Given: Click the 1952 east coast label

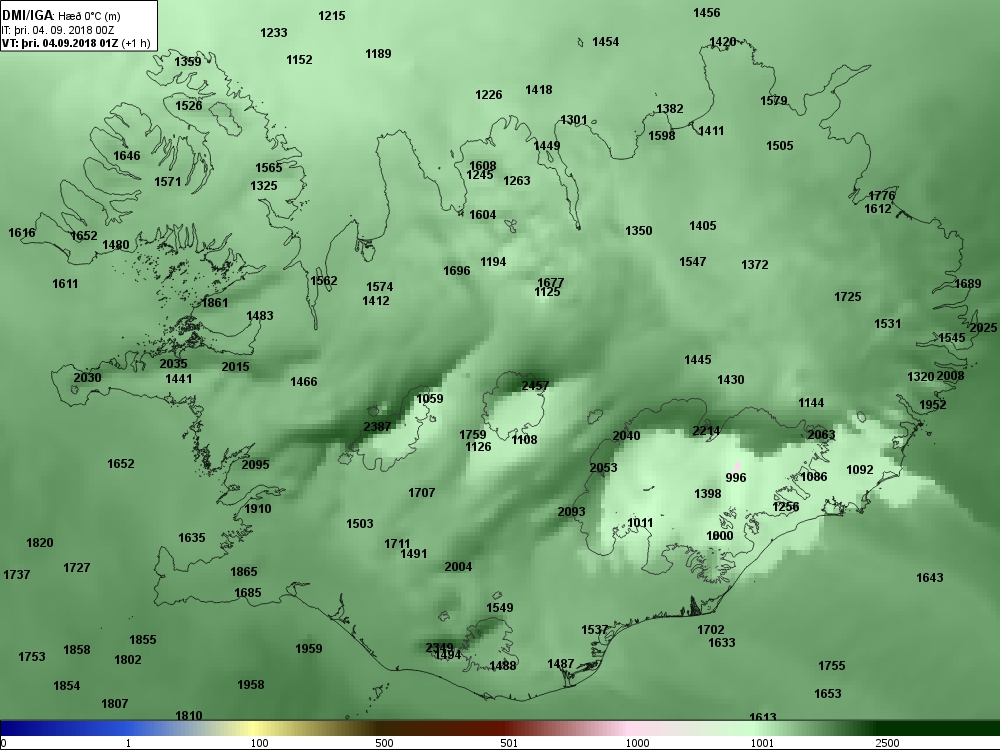Looking at the screenshot, I should click(x=933, y=404).
